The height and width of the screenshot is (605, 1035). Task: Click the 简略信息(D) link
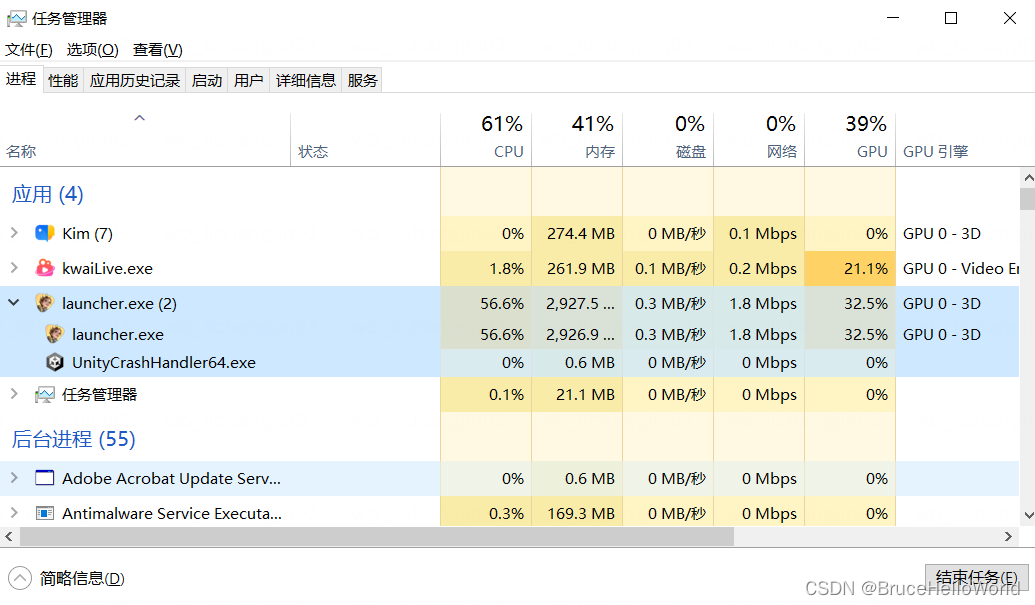pyautogui.click(x=82, y=579)
